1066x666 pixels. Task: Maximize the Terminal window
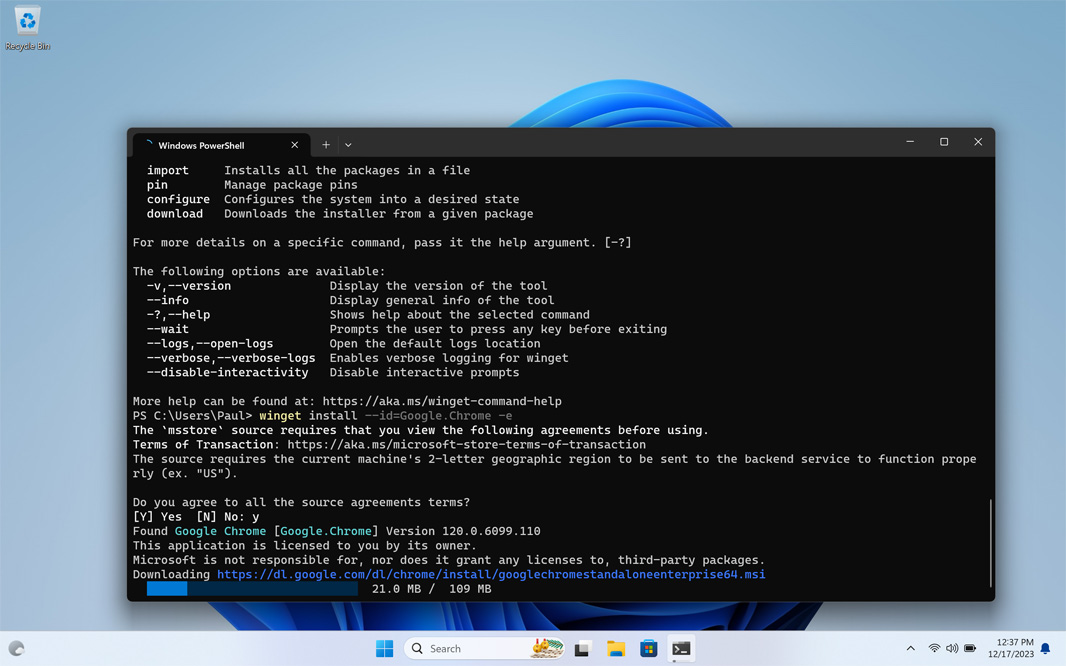point(944,142)
